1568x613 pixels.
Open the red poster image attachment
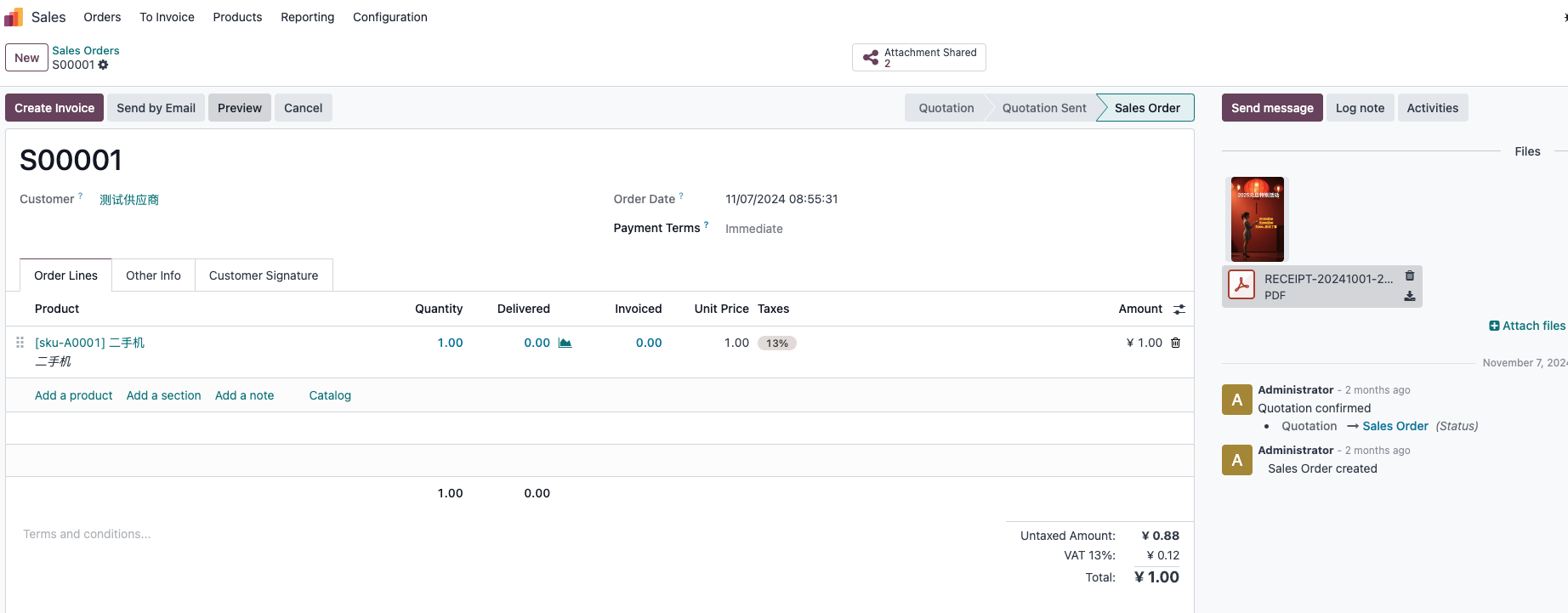1258,219
